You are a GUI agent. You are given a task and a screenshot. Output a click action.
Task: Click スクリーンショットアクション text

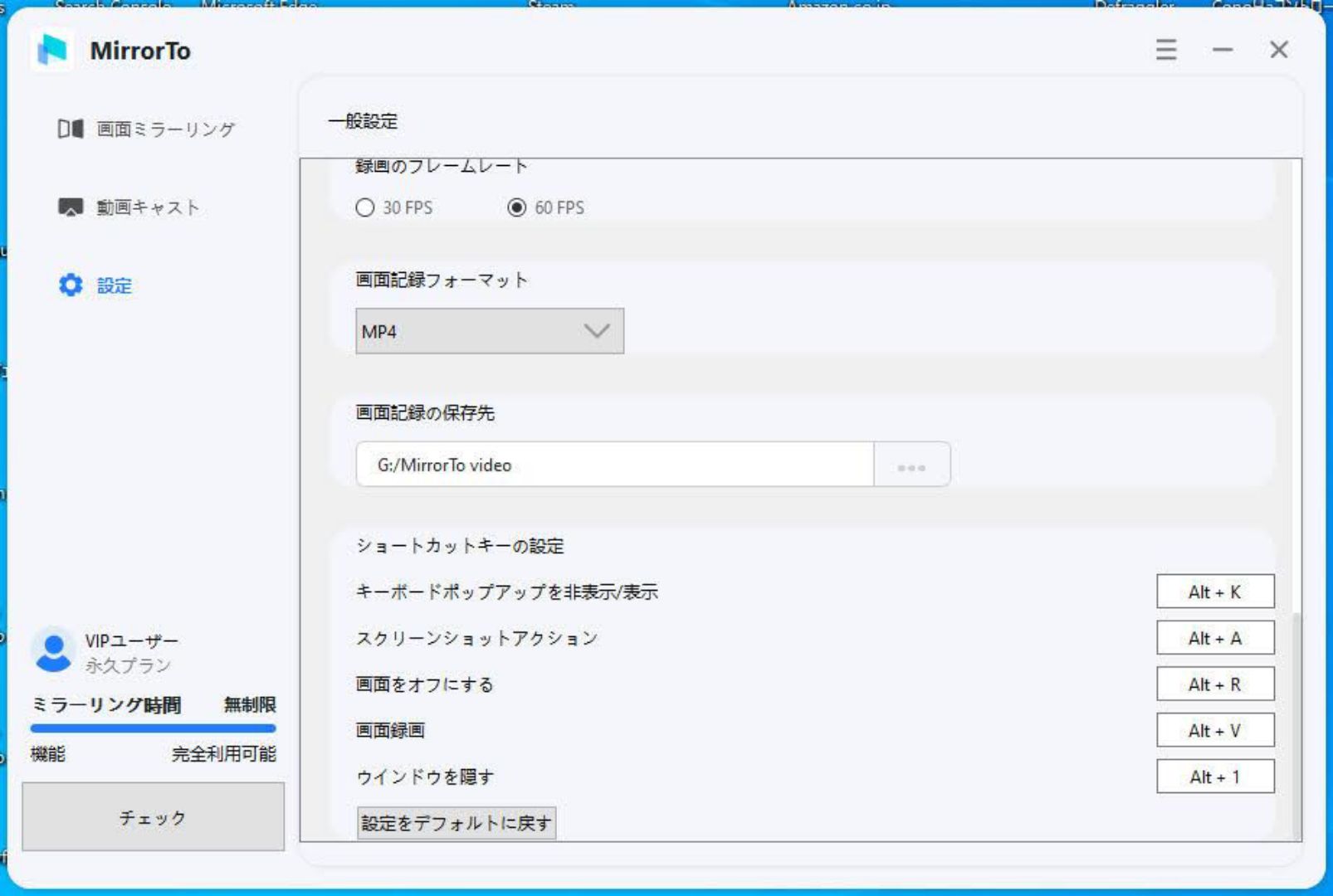pyautogui.click(x=476, y=638)
